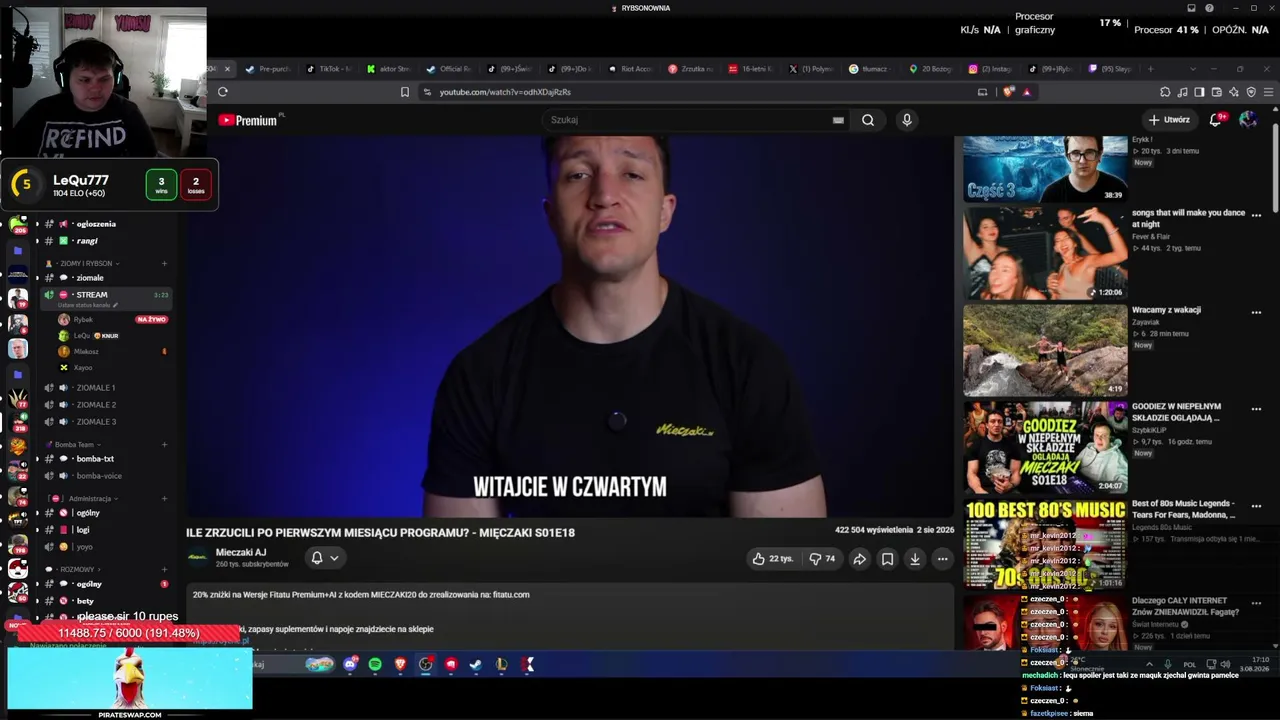Viewport: 1280px width, 720px height.
Task: Open the browser main menu hamburger icon
Action: tap(1269, 92)
